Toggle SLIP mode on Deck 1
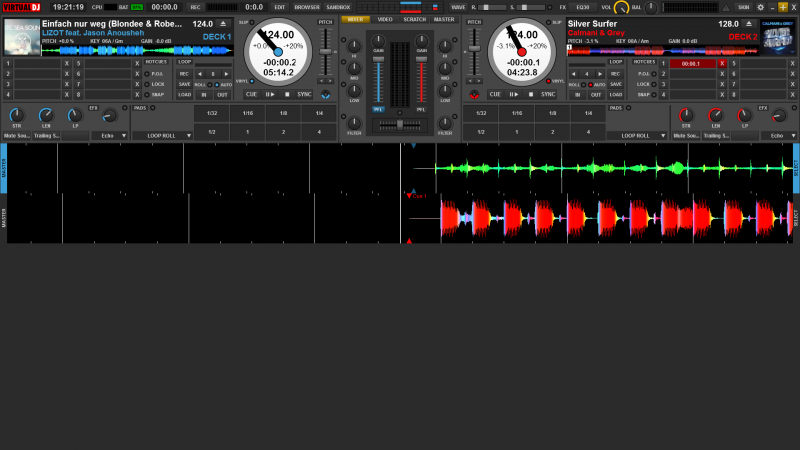The height and width of the screenshot is (450, 800). click(252, 22)
